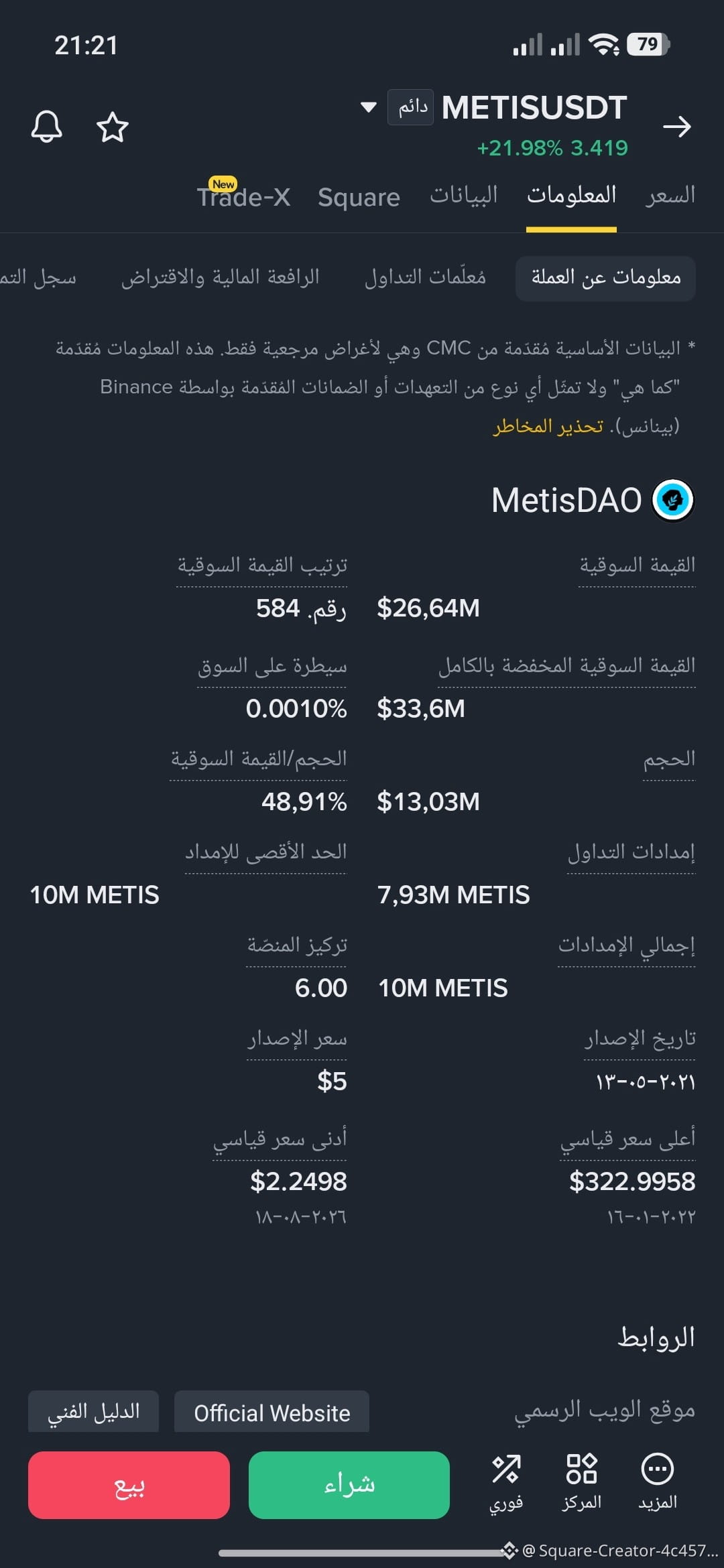Screen dimensions: 724x1568
Task: Tap the red بيع sell button
Action: (x=129, y=1485)
